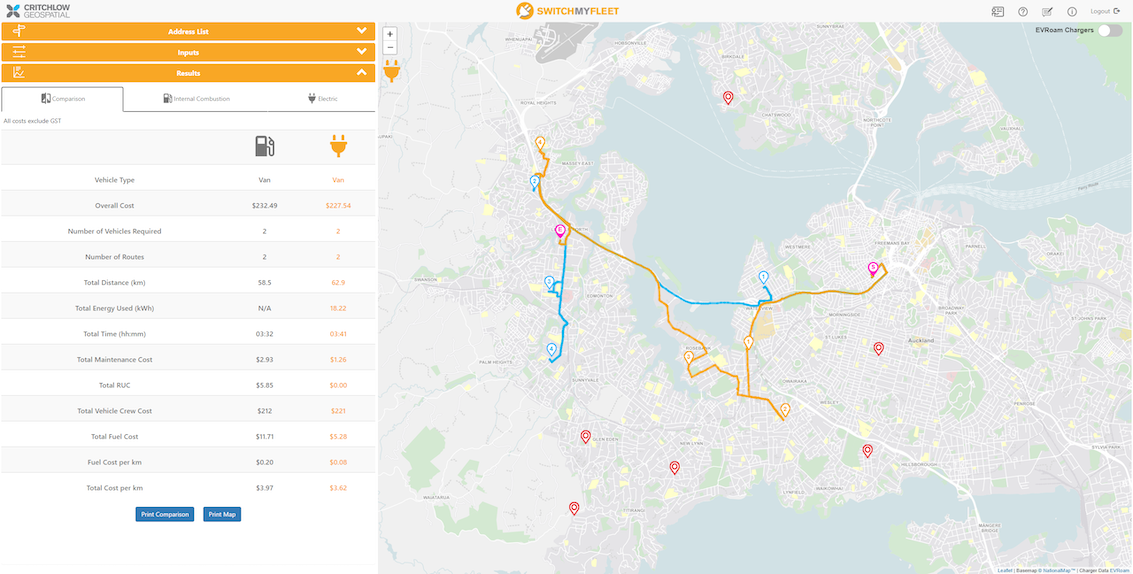Select blue stop marker 2 near Massey East
This screenshot has height=574, width=1133.
pyautogui.click(x=535, y=181)
